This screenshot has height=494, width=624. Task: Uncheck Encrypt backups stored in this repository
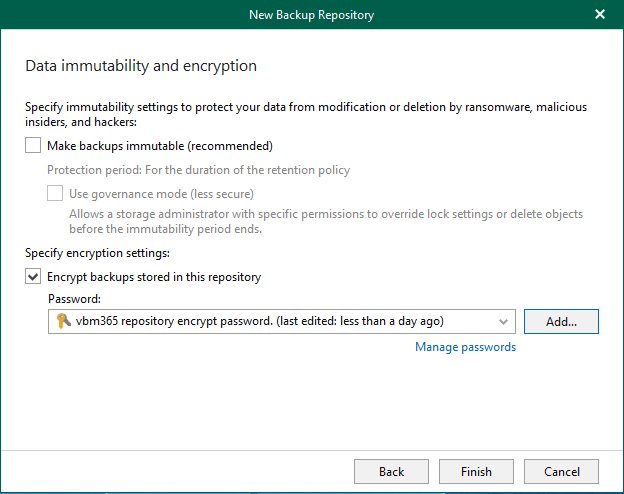[33, 277]
